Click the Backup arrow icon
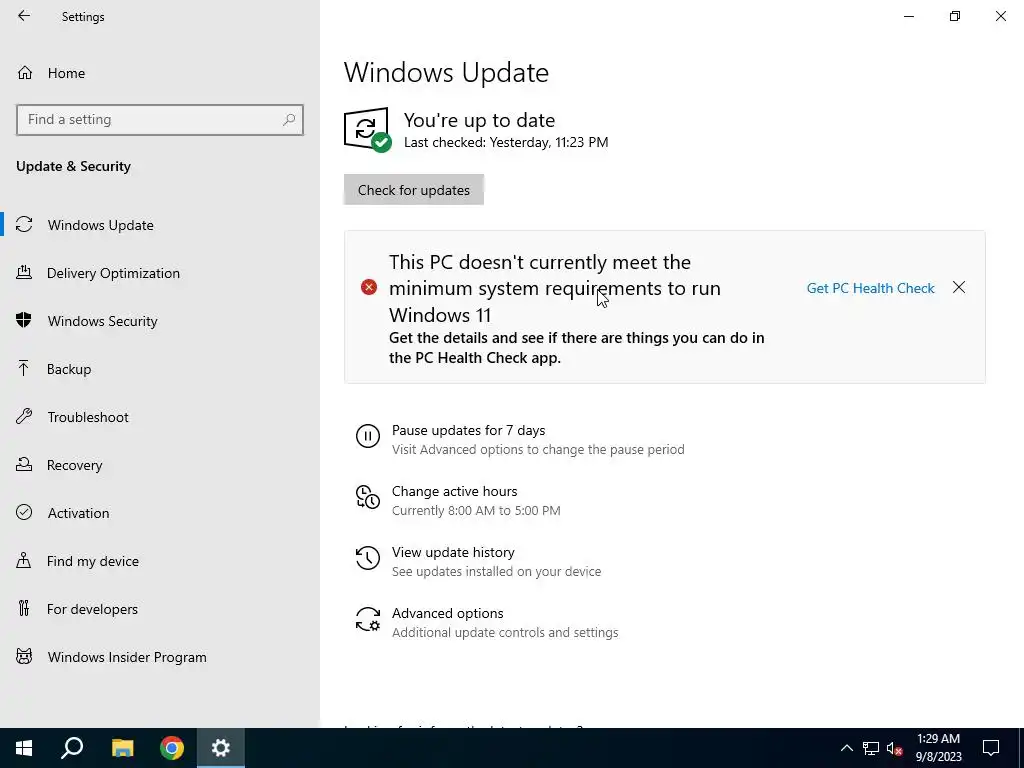The image size is (1024, 768). (x=24, y=369)
